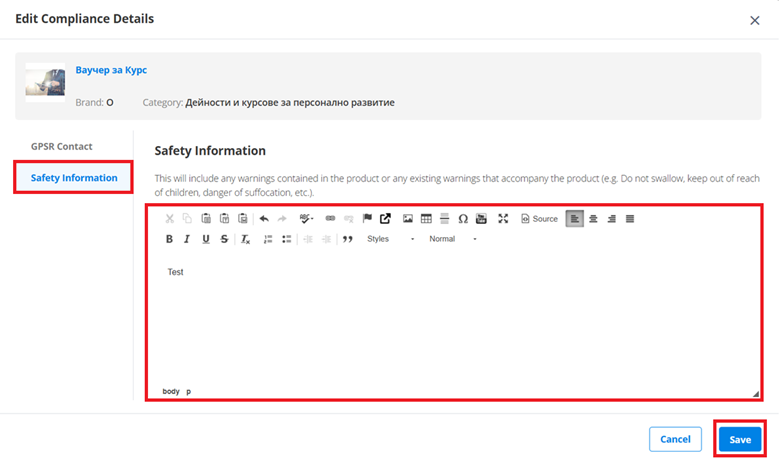Increase the indent
This screenshot has height=462, width=780.
326,239
